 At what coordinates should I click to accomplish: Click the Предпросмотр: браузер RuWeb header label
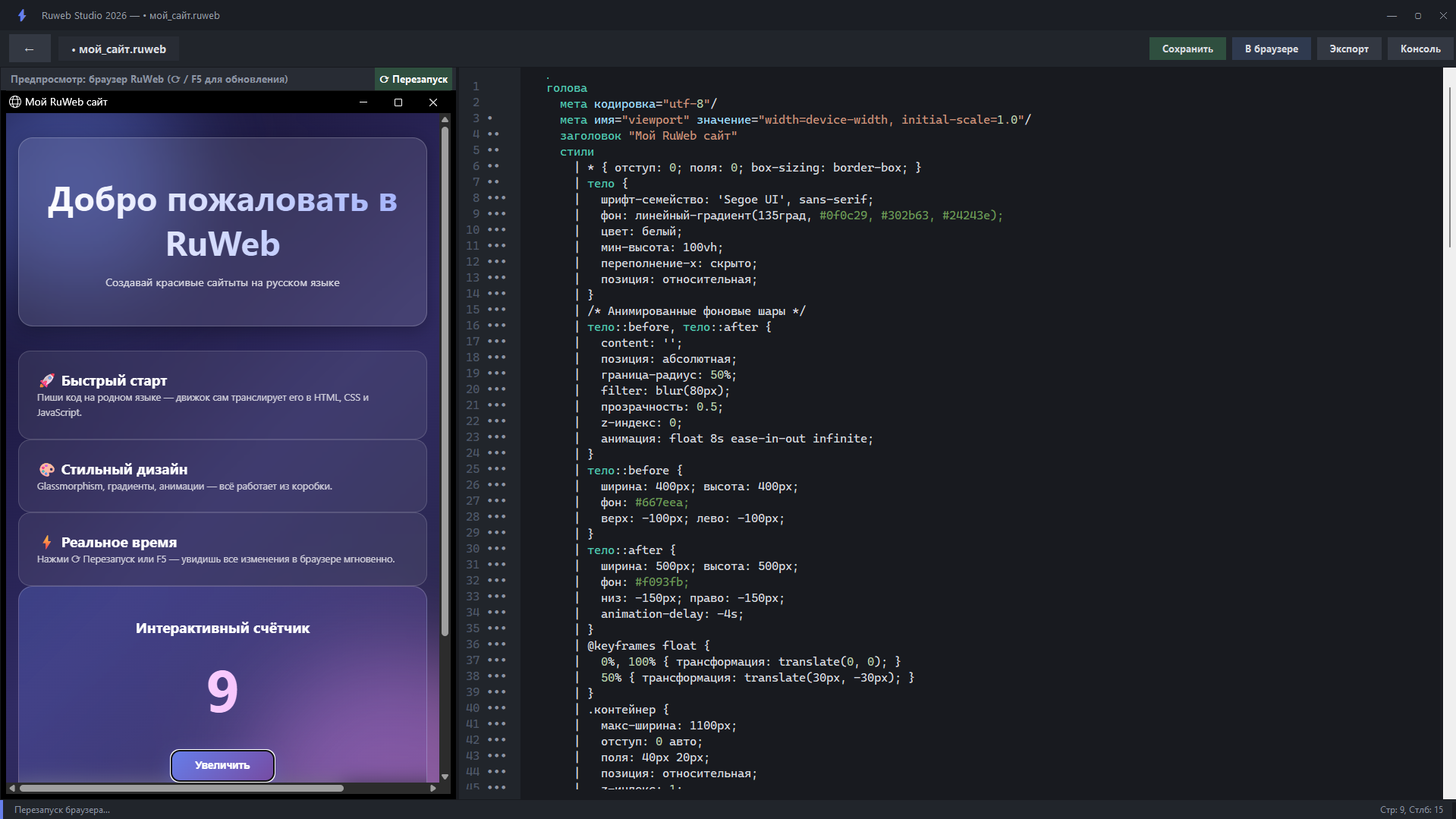(x=149, y=79)
